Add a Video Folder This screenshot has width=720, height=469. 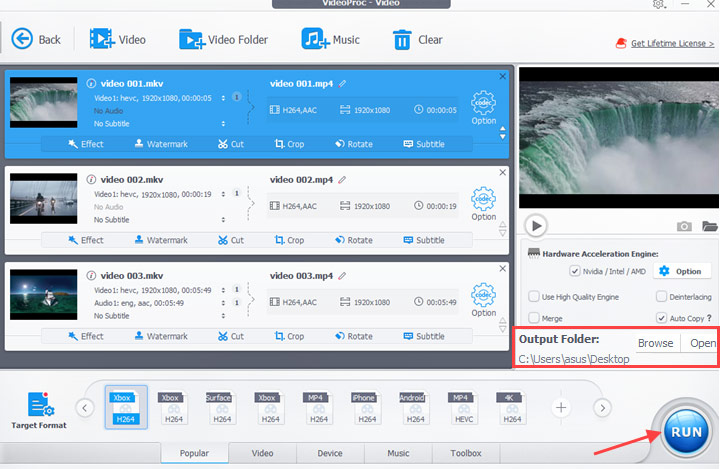223,40
